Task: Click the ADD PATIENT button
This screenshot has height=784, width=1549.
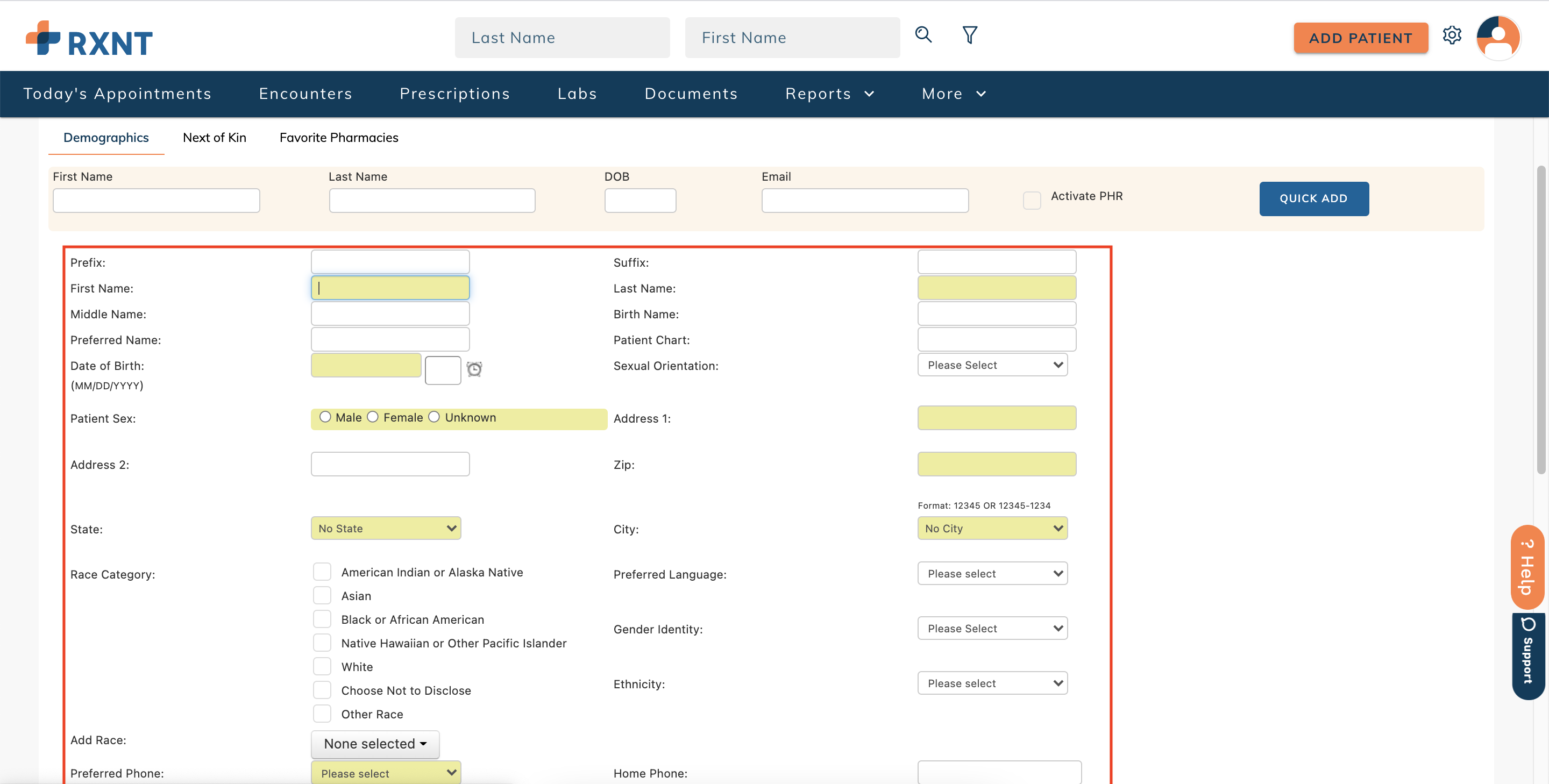Action: click(1361, 37)
